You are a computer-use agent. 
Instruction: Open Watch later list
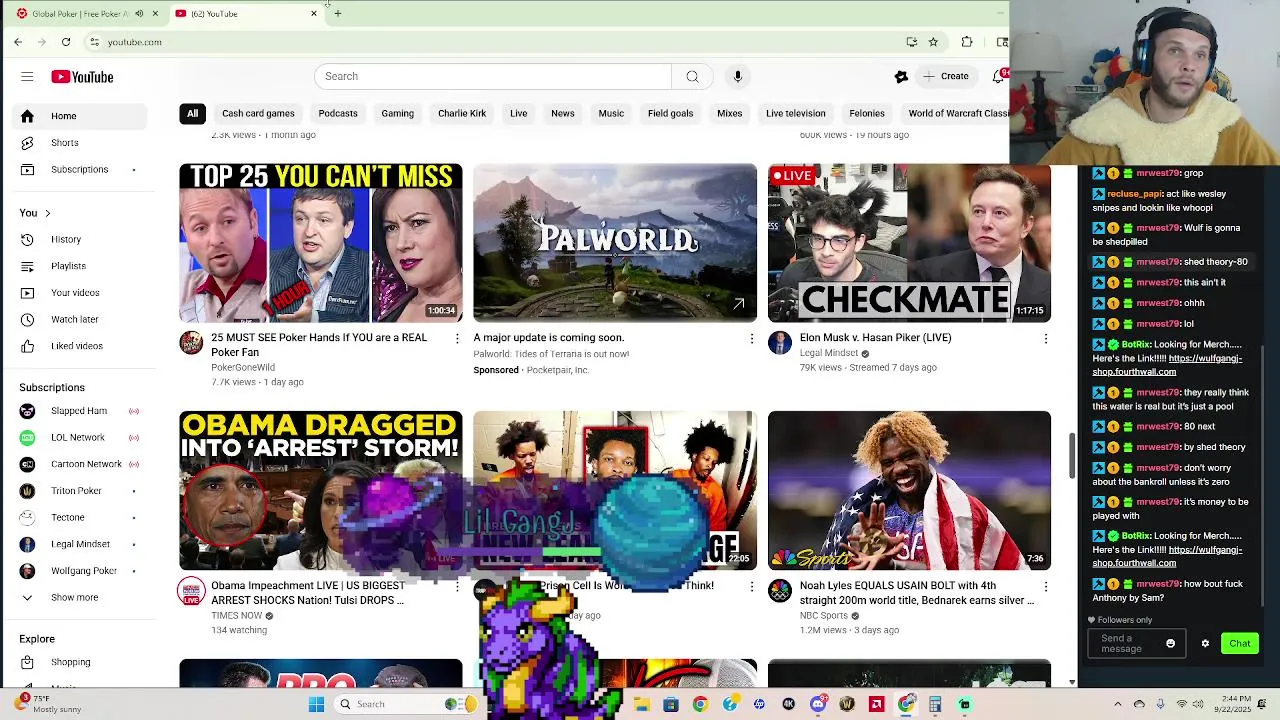pyautogui.click(x=77, y=320)
